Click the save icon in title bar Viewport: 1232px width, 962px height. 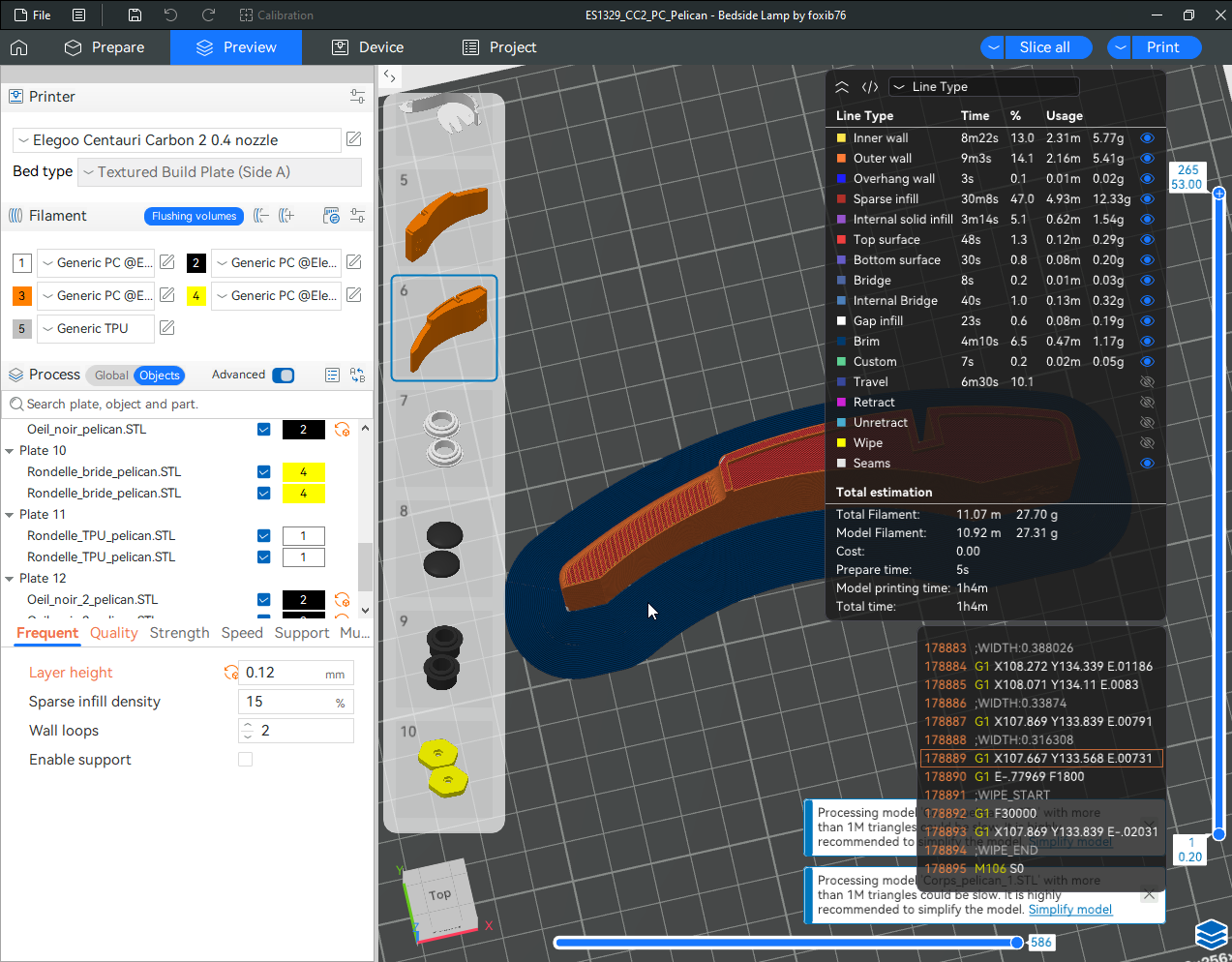tap(135, 15)
